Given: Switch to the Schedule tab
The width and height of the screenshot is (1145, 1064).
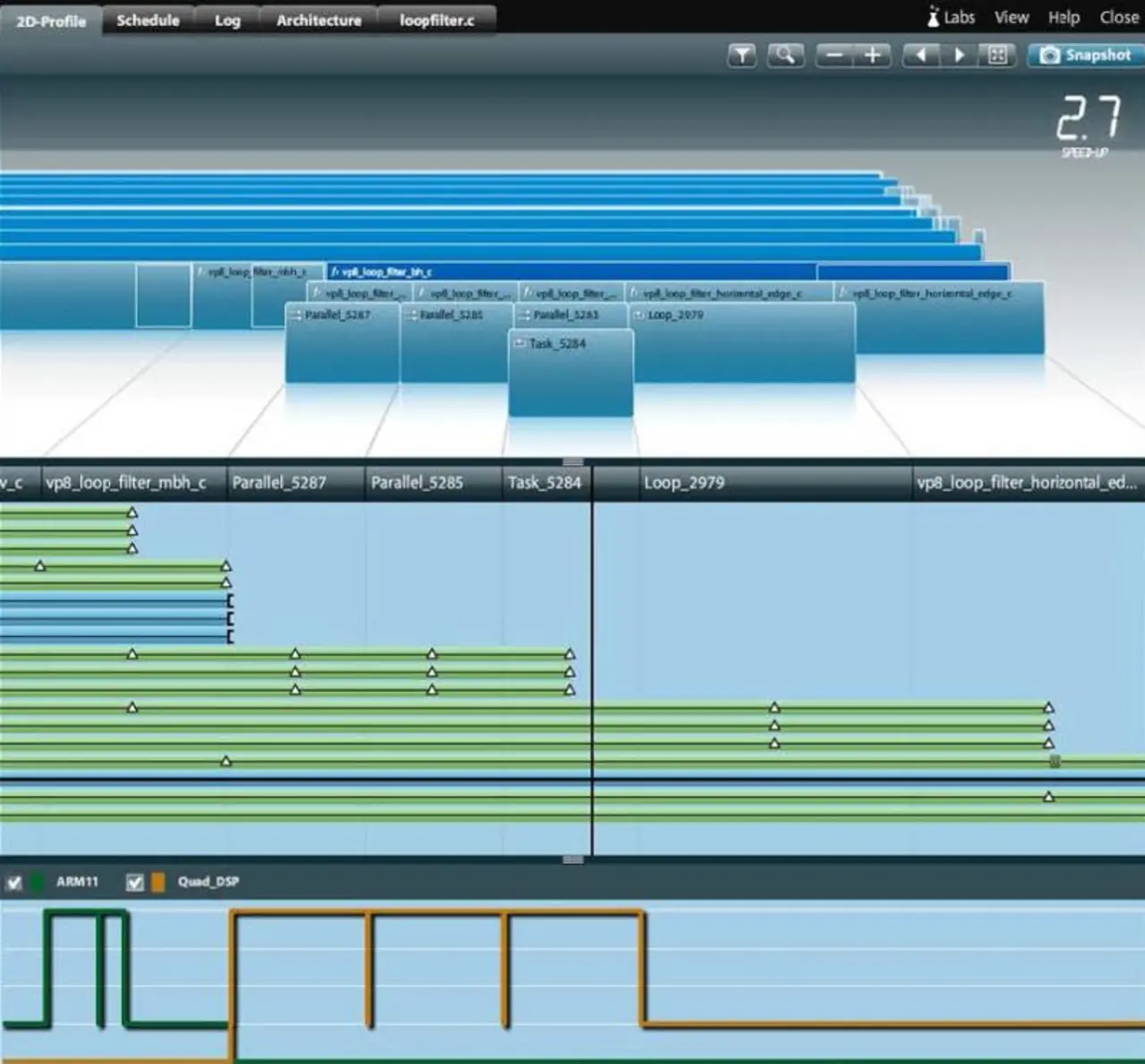Looking at the screenshot, I should [x=148, y=20].
